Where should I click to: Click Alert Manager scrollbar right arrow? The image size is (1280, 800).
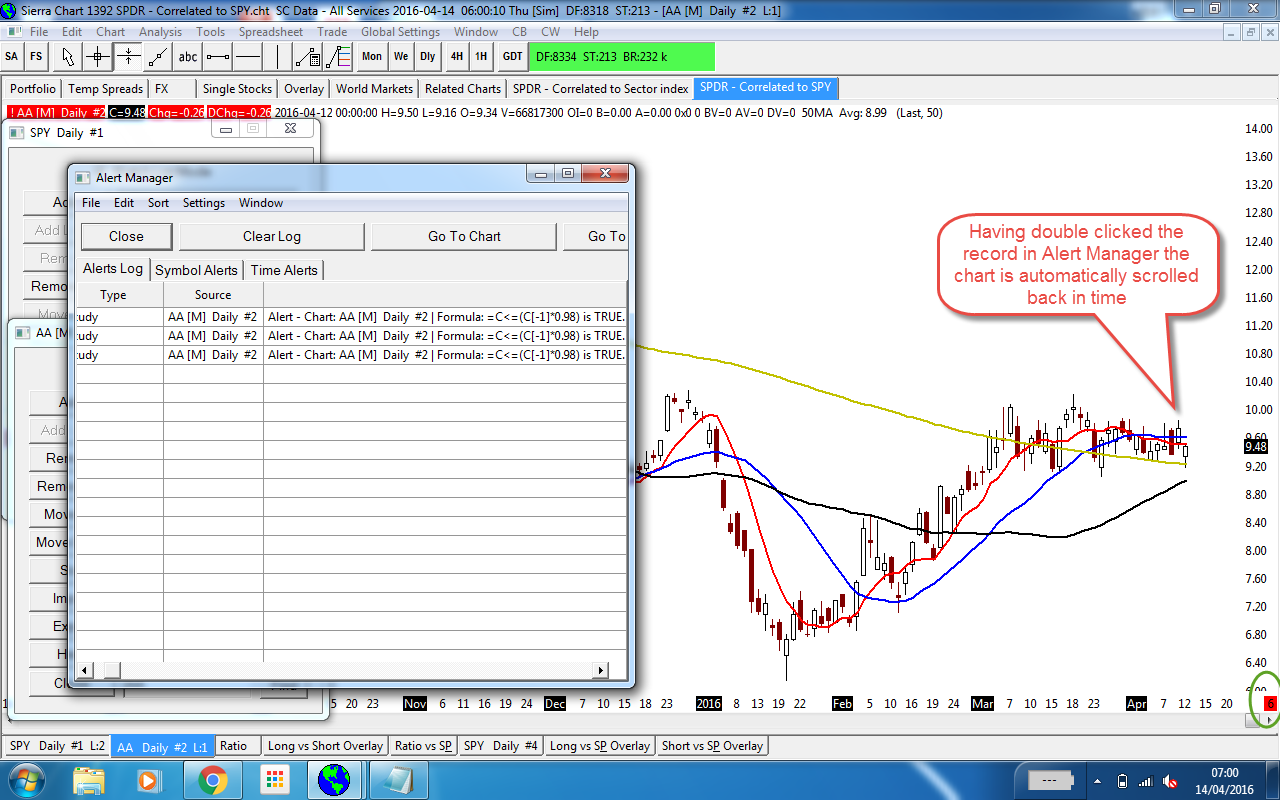[600, 670]
